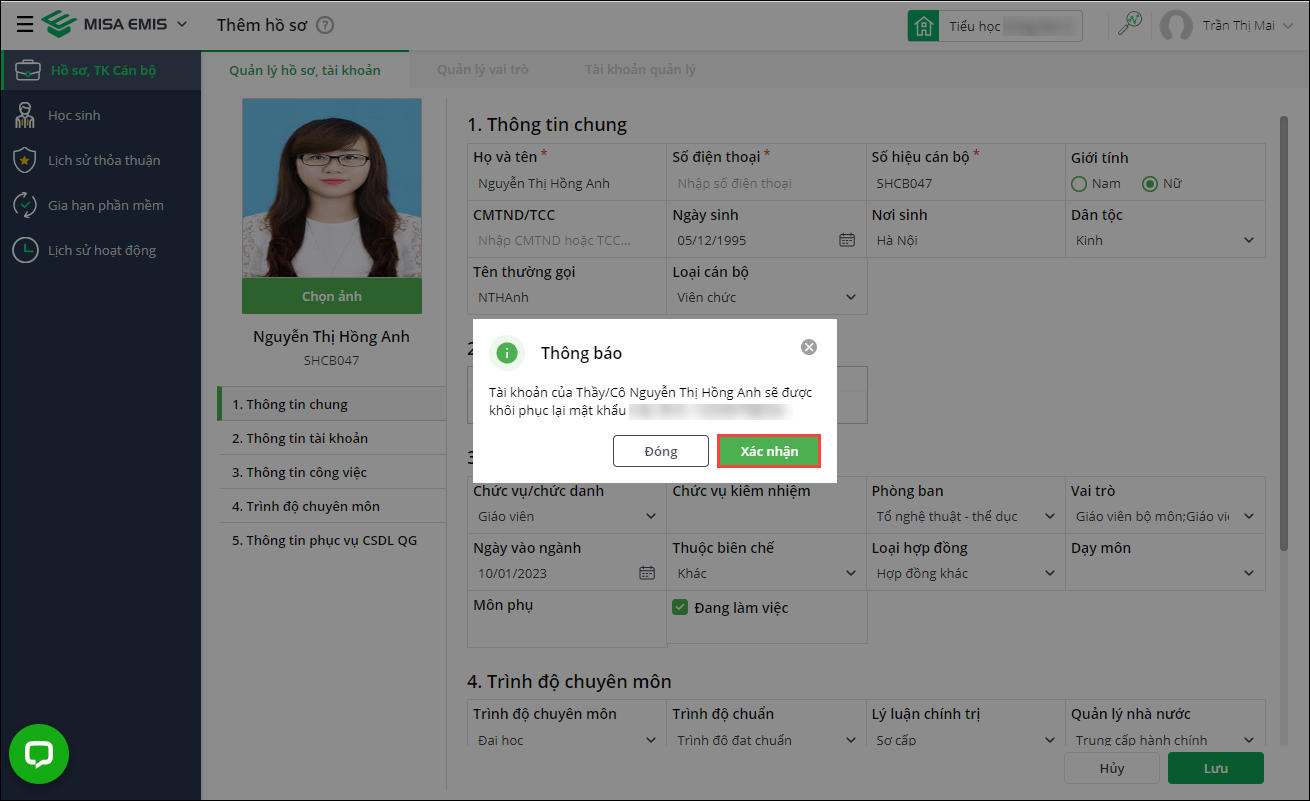Click the Lịch sử hoạt động clock icon
Screen dimensions: 1310x801
[x=25, y=250]
